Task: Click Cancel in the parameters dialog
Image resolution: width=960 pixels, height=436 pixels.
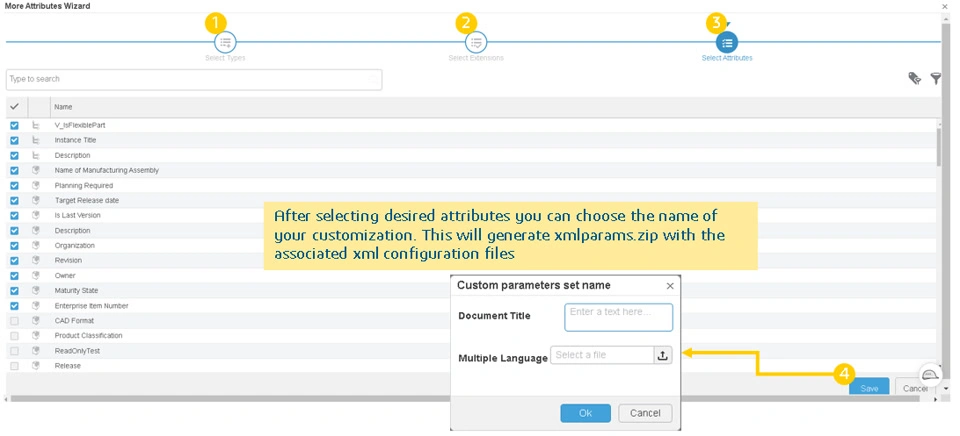Action: [645, 412]
